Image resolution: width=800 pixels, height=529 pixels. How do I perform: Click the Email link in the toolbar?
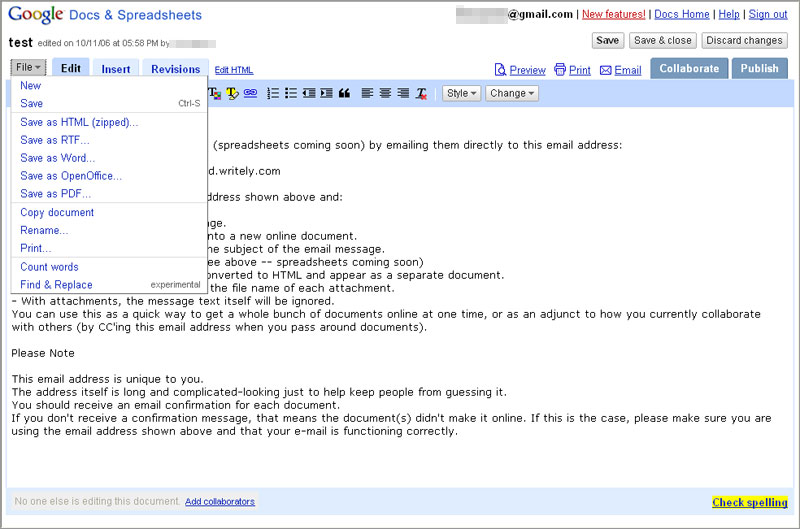click(620, 70)
